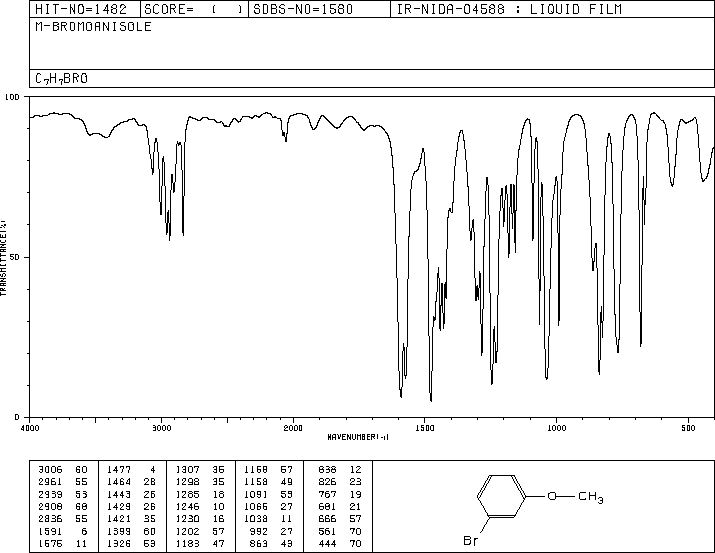Click the peak table entry 1038
Viewport: 715px width, 553px height.
coord(256,519)
